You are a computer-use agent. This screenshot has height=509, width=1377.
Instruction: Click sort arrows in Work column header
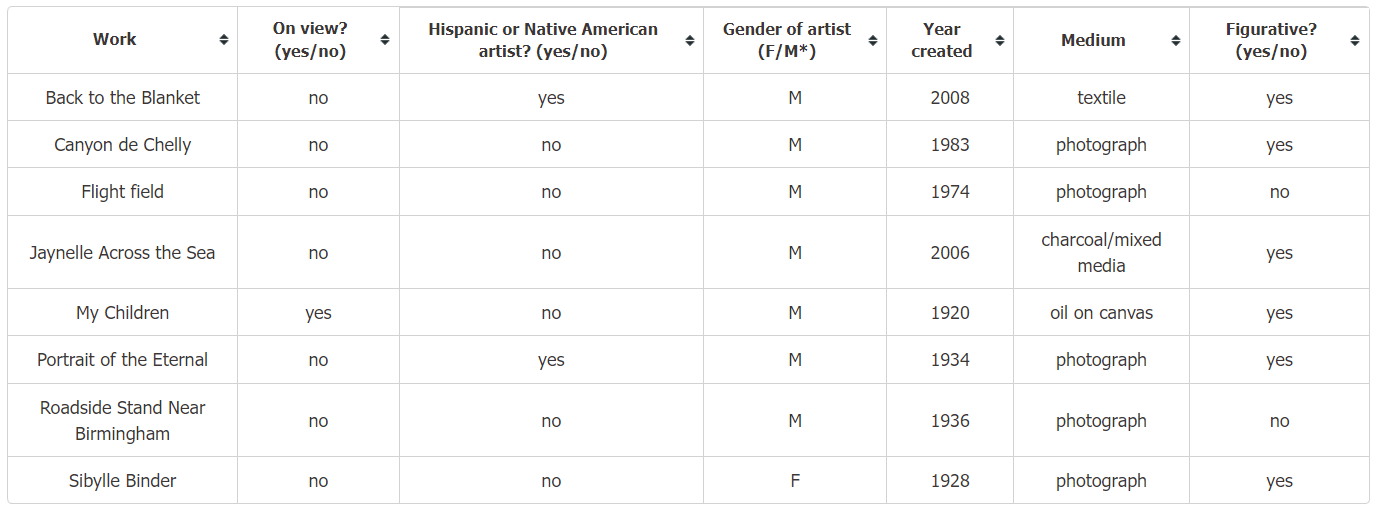223,40
